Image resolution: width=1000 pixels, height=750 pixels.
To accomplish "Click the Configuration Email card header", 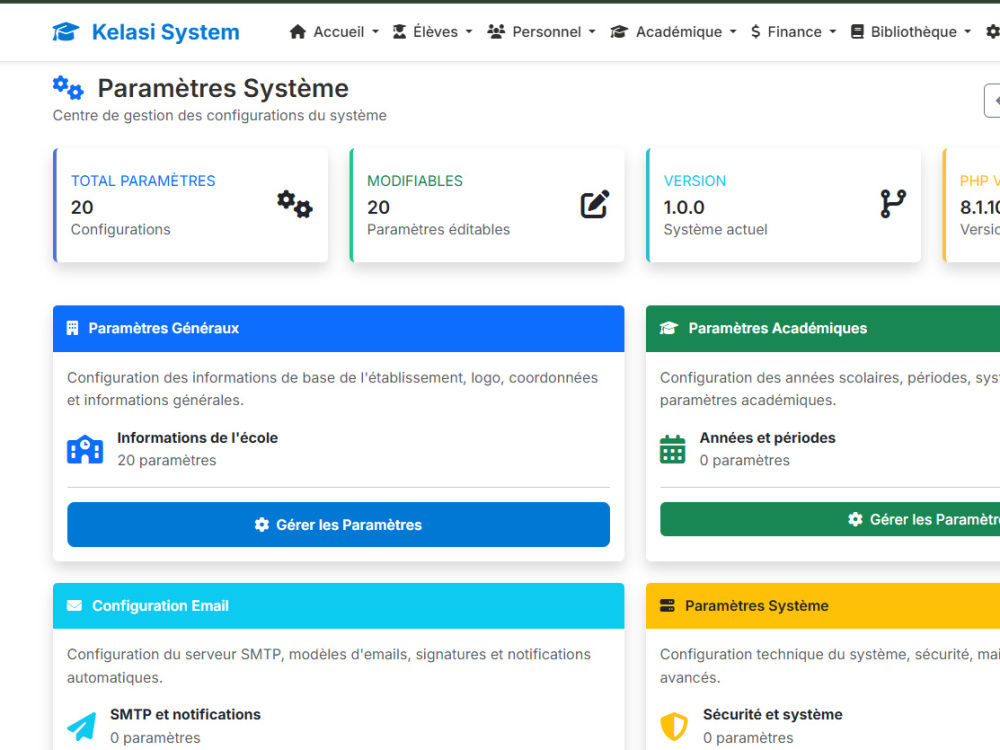I will (x=339, y=606).
